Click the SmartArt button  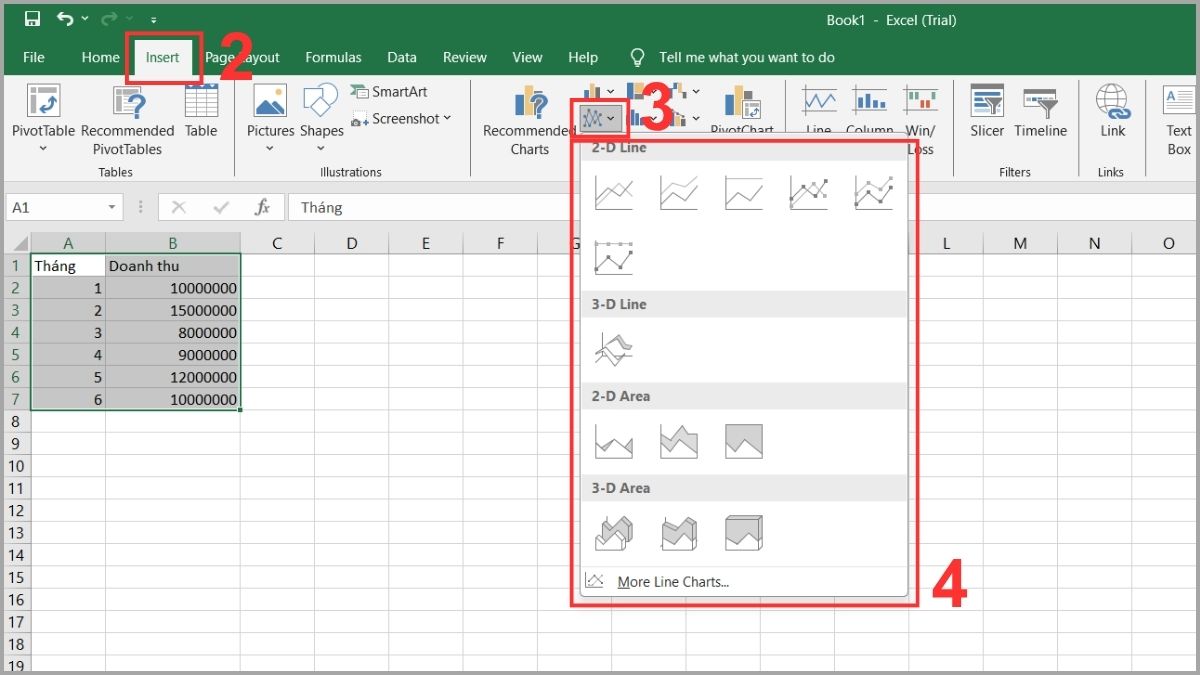(x=389, y=92)
